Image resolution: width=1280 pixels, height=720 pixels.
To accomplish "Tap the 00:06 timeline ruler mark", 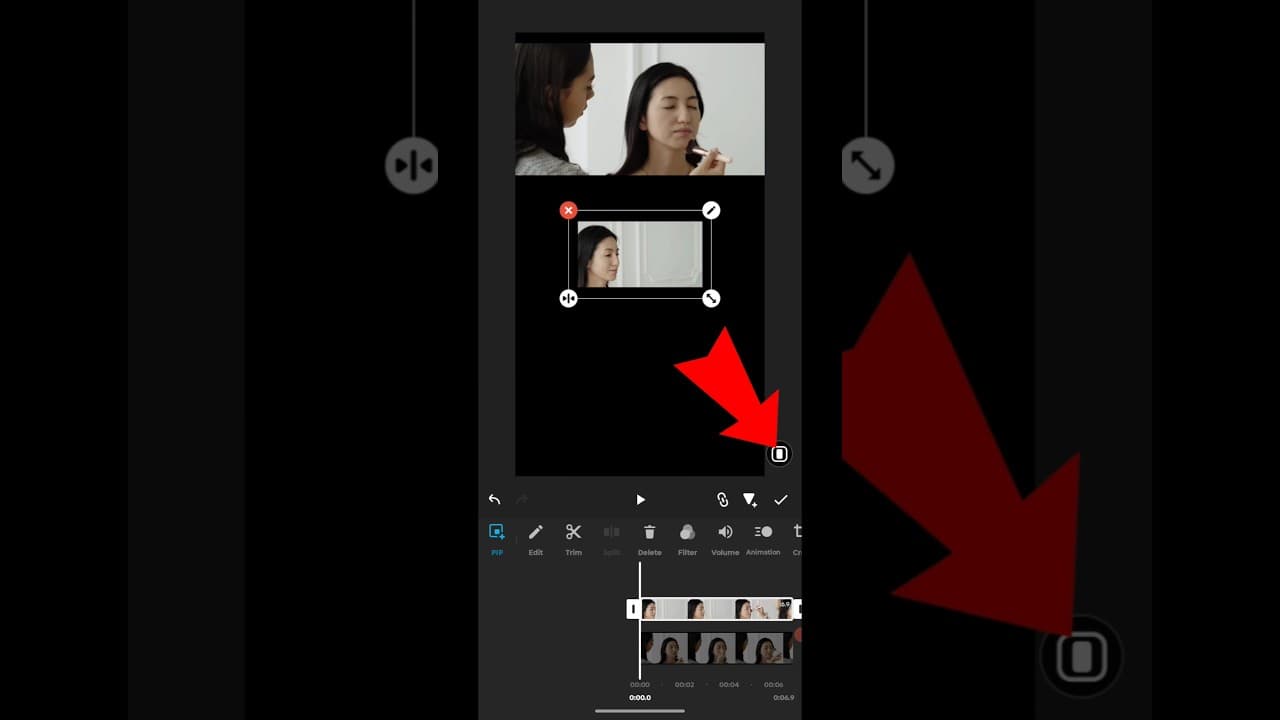I will 773,685.
